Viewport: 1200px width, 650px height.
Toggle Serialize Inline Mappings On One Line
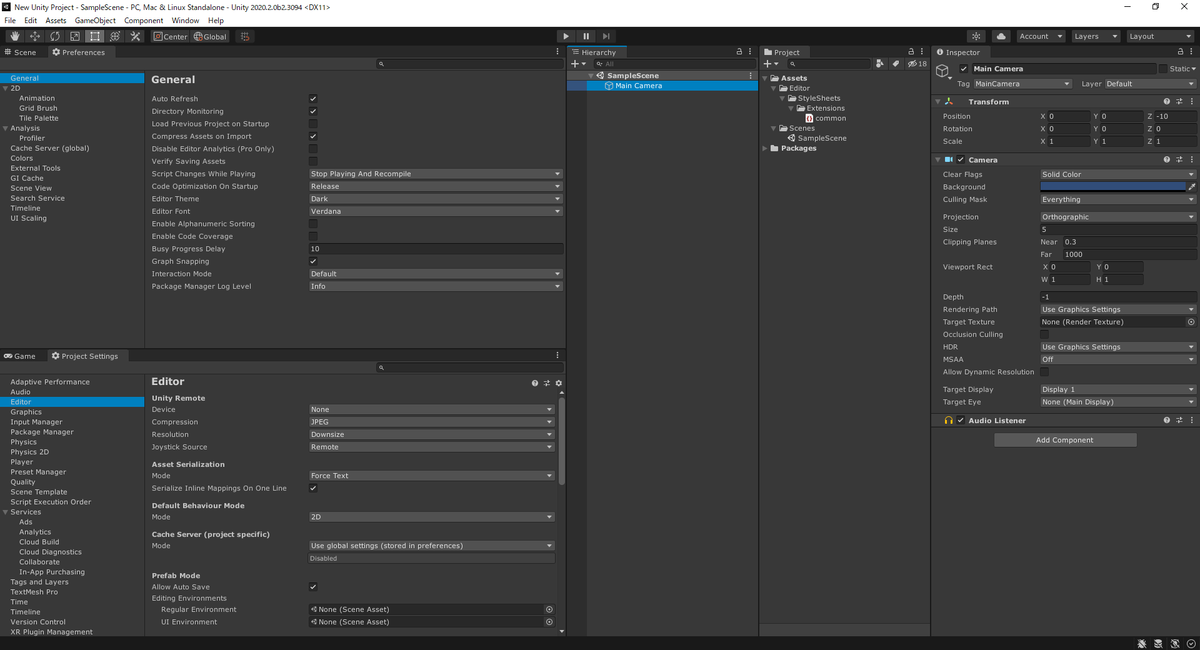coord(313,488)
